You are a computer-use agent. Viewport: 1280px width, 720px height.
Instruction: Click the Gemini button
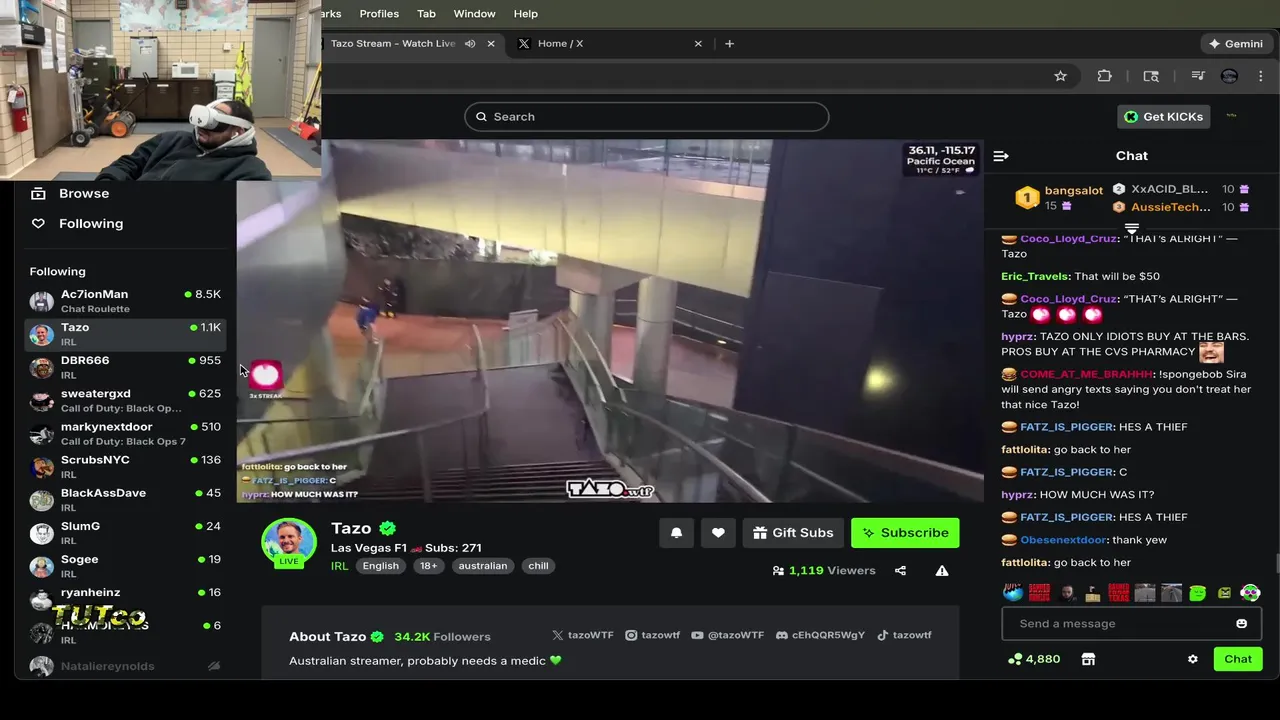pos(1236,44)
